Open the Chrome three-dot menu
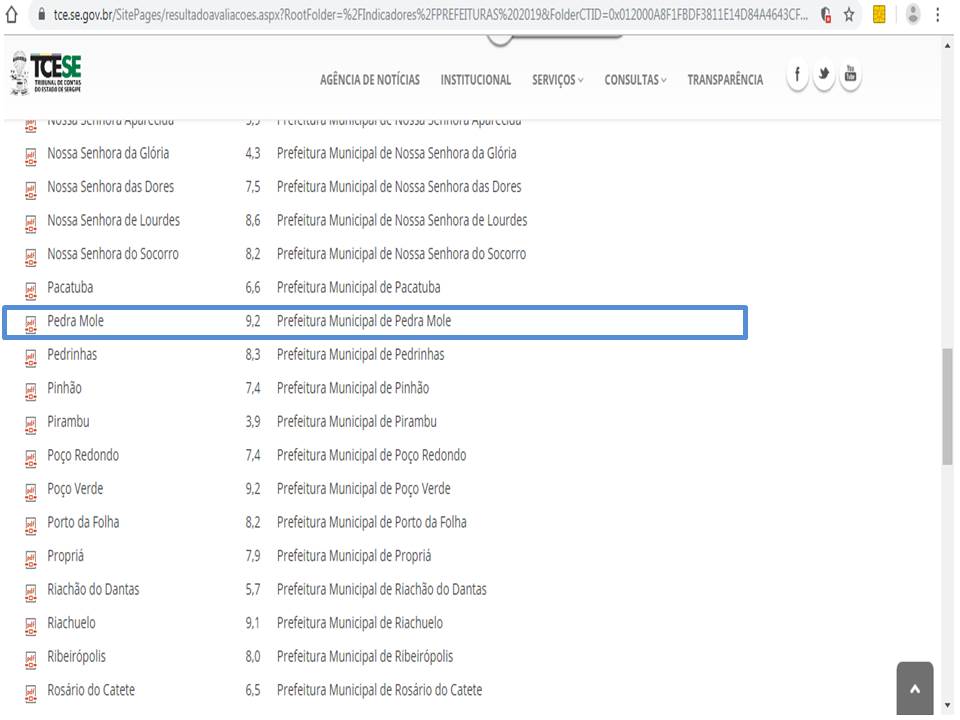The height and width of the screenshot is (720, 960). tap(937, 15)
